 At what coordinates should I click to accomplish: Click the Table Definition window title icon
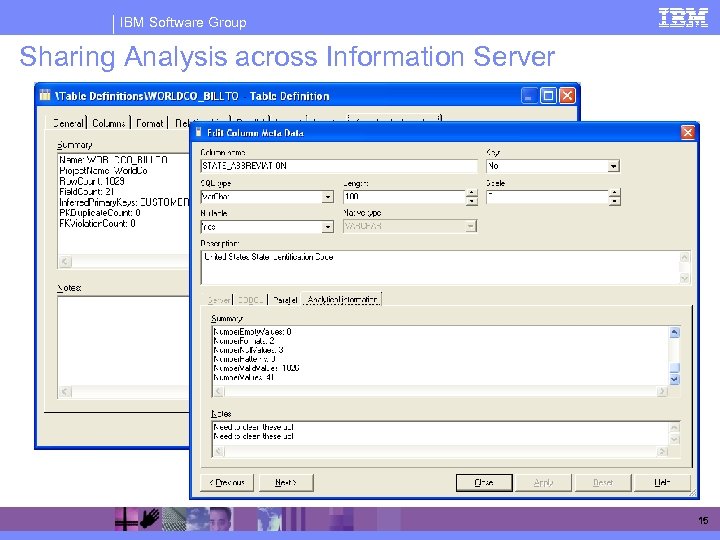(45, 95)
